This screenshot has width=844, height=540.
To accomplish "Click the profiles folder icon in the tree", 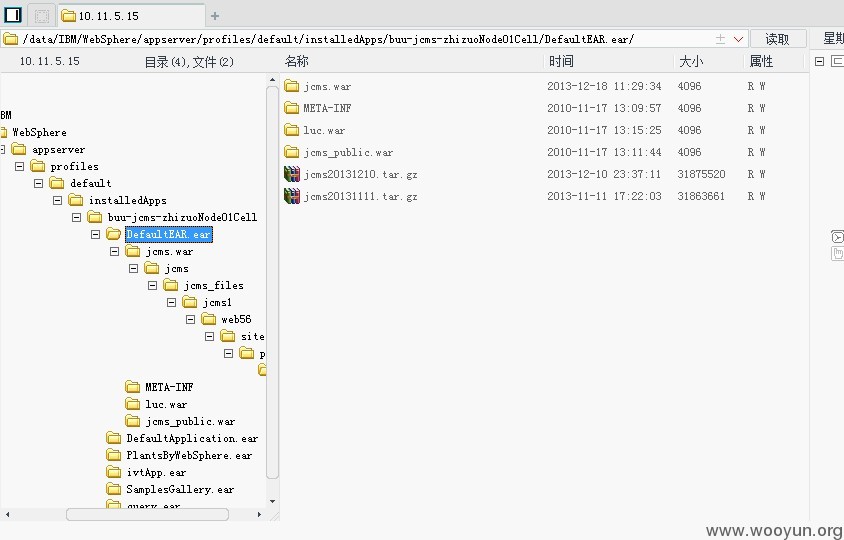I will (38, 166).
